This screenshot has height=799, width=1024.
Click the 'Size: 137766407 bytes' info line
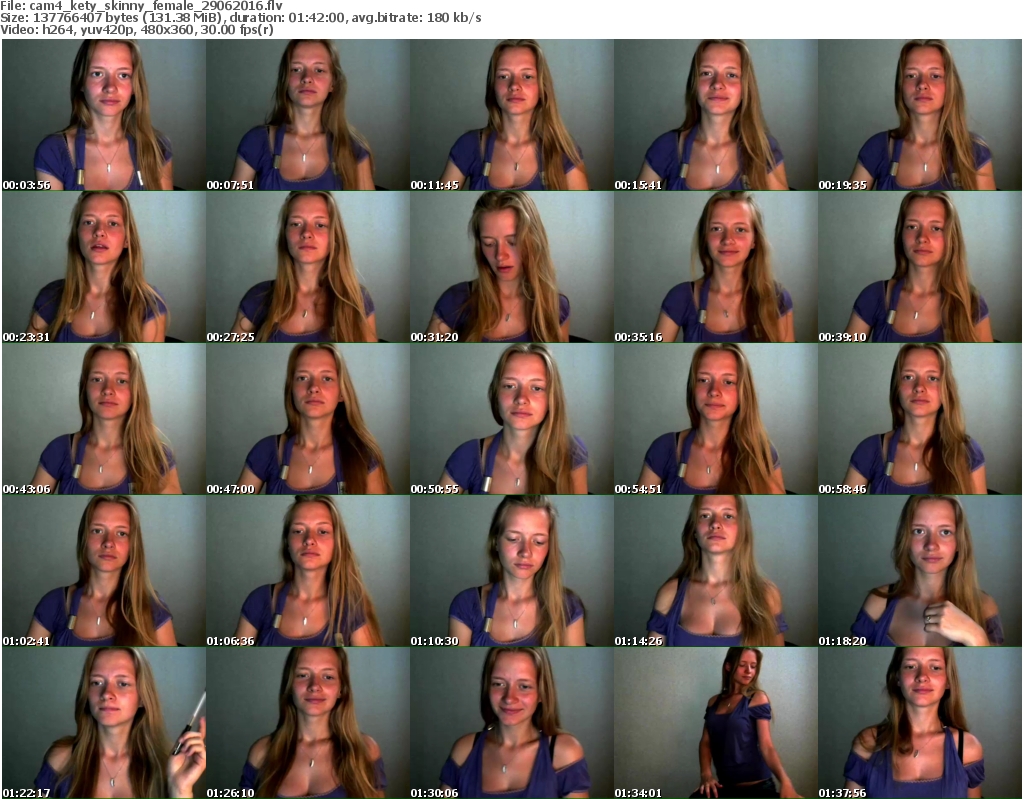click(x=241, y=18)
